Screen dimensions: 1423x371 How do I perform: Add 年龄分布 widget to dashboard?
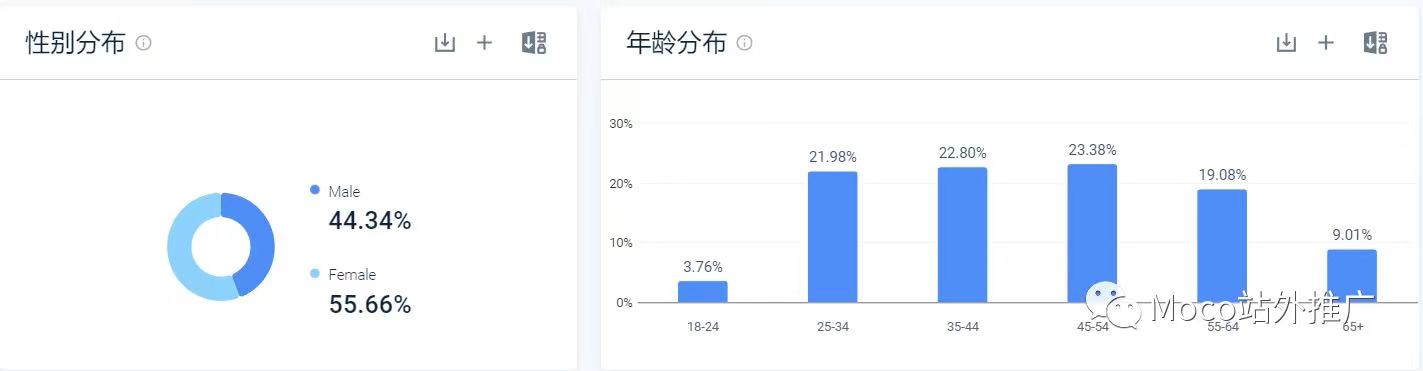coord(1326,43)
